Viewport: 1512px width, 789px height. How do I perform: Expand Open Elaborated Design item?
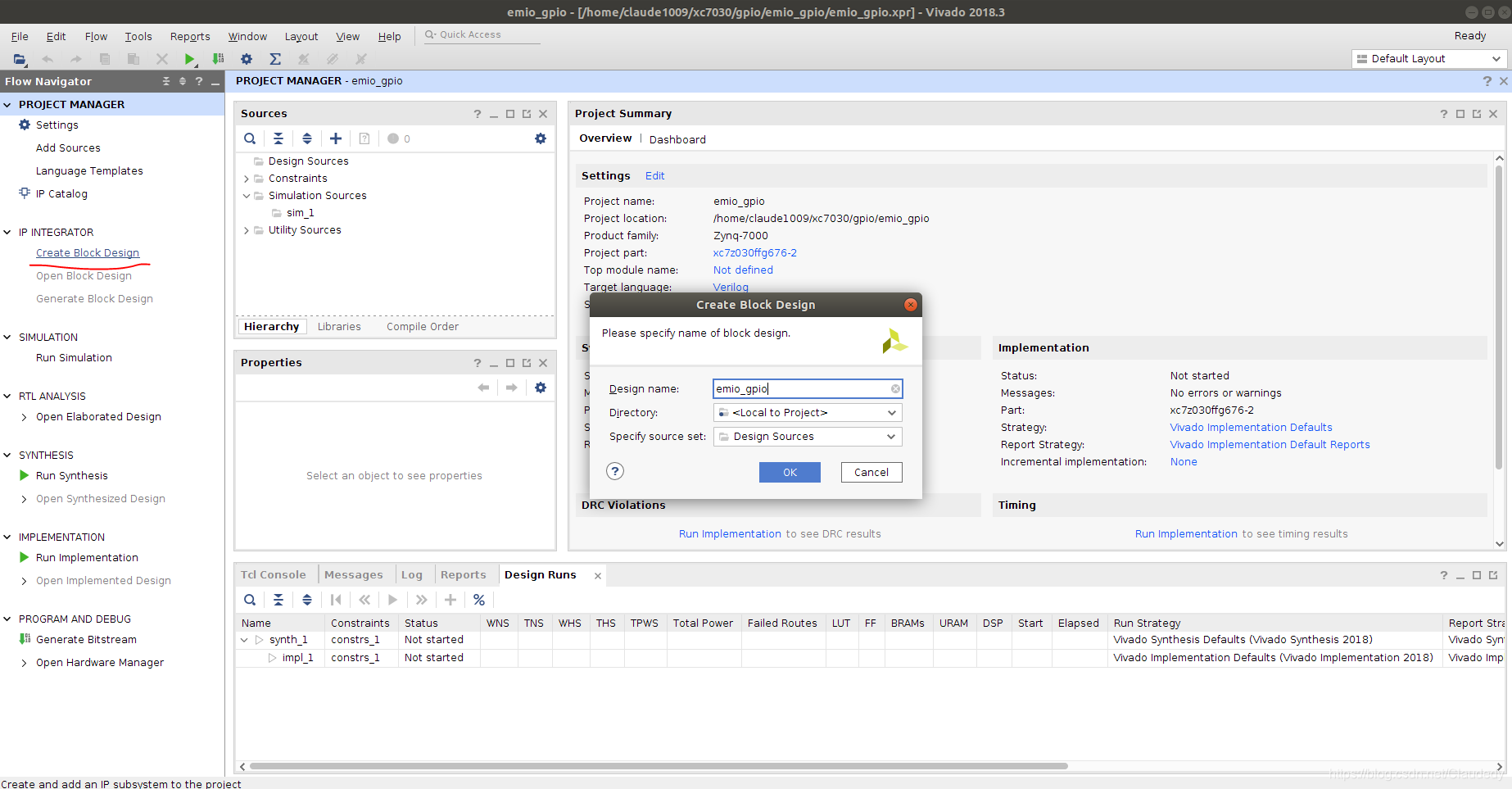24,417
